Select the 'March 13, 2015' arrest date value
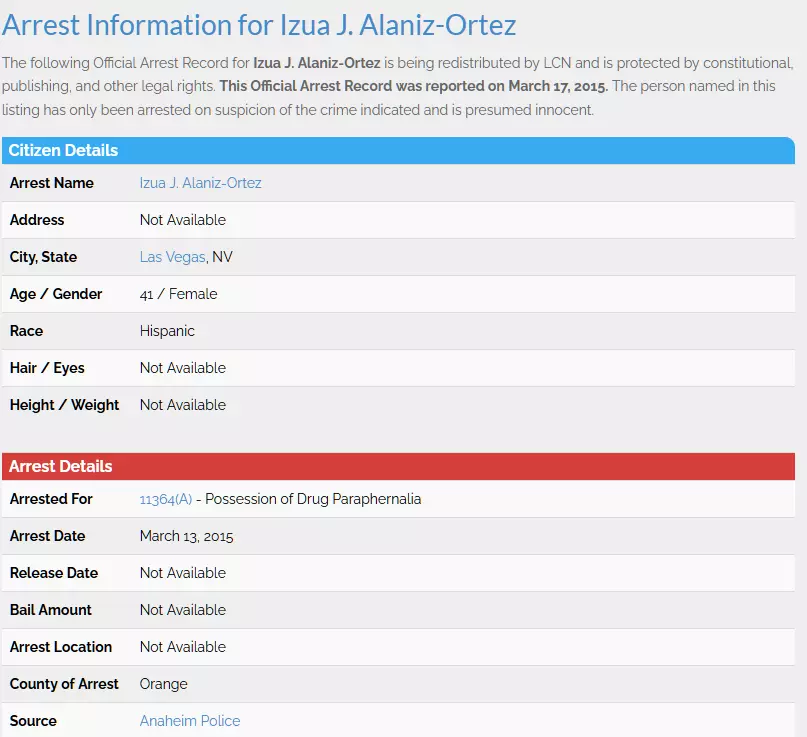807x737 pixels. (x=186, y=536)
